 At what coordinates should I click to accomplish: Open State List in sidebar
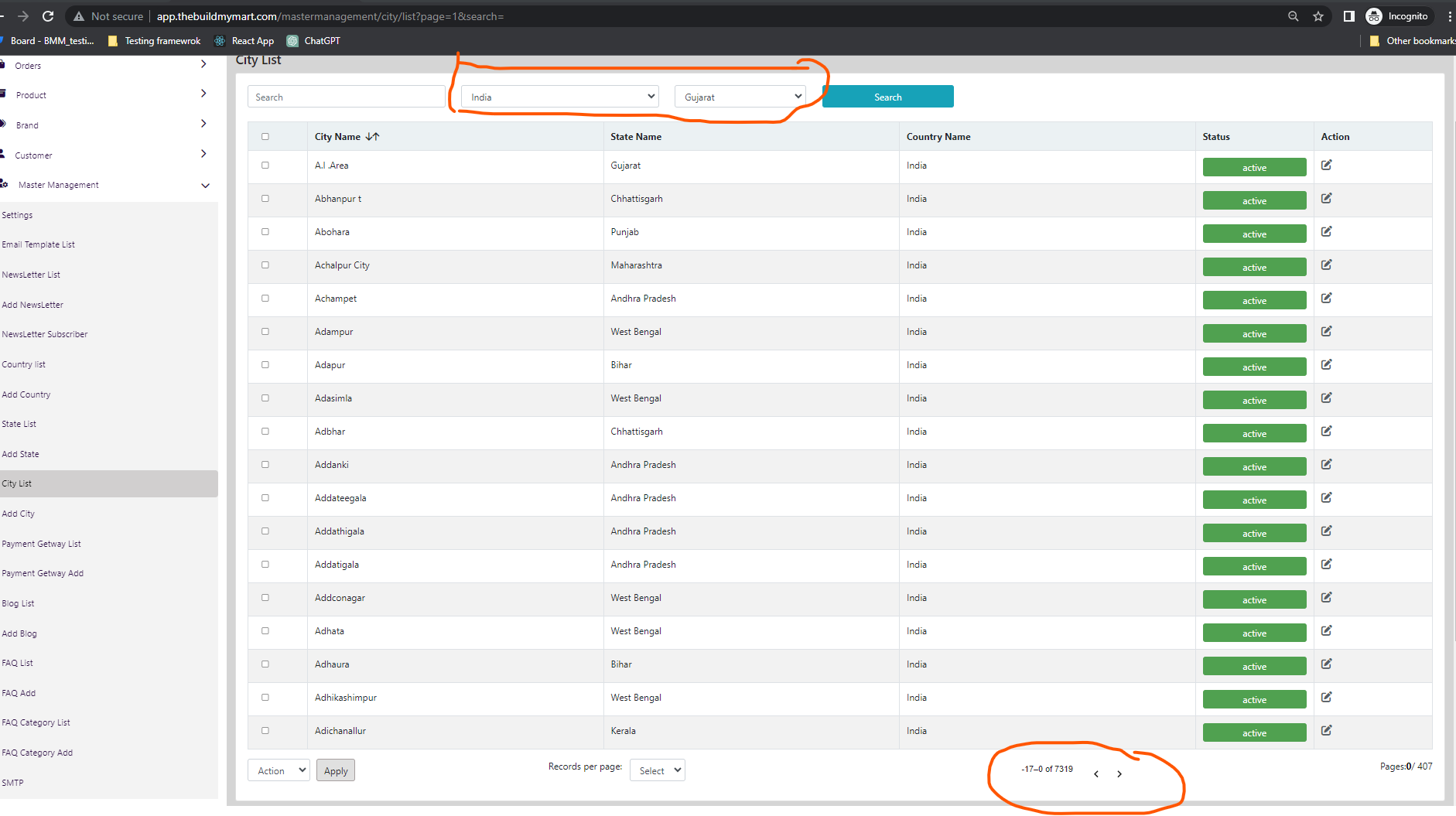[19, 424]
